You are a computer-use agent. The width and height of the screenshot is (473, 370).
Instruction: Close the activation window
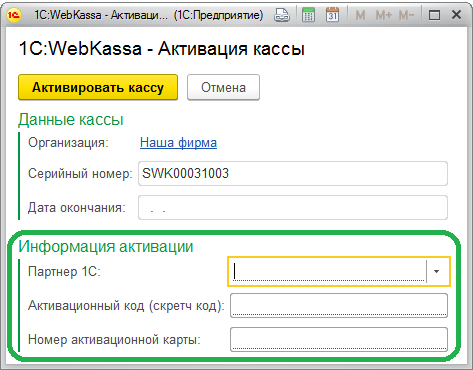pos(456,15)
